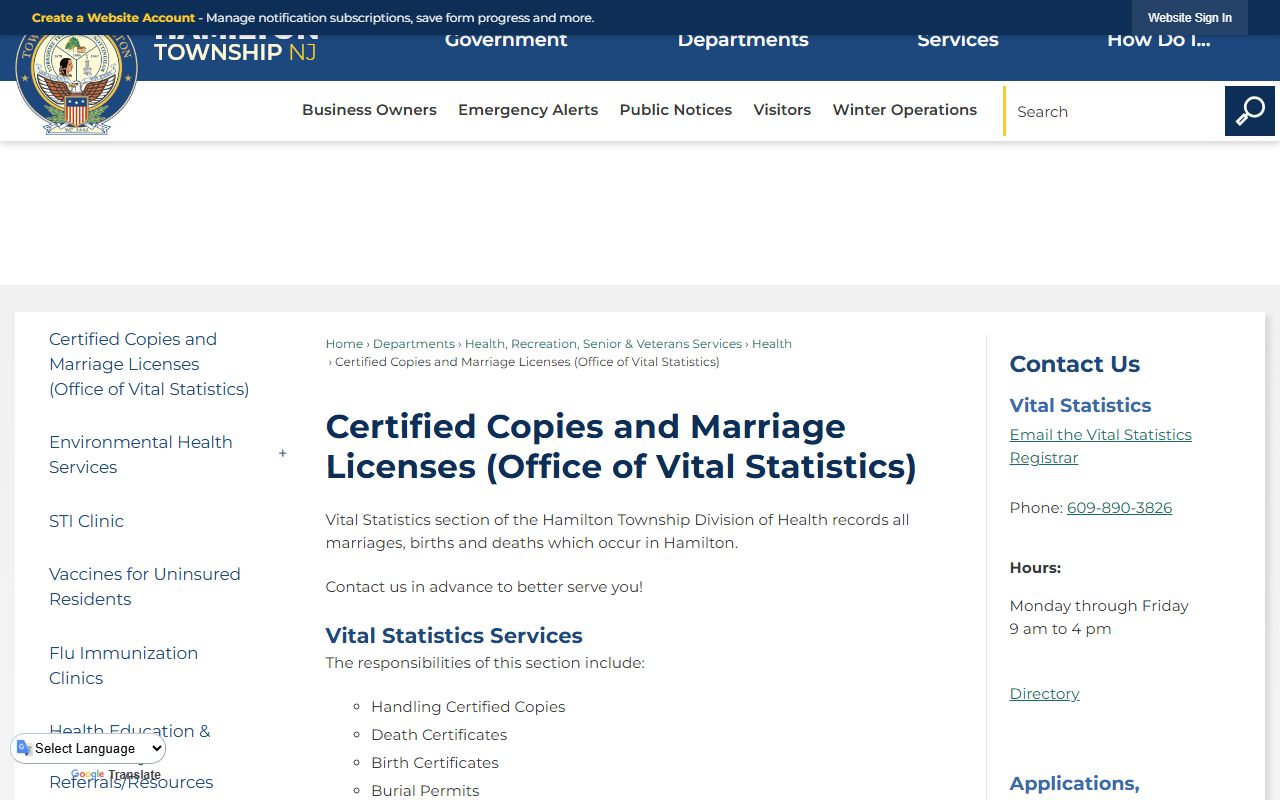Click the 'Burial Permits' list item
This screenshot has width=1280, height=800.
point(425,790)
